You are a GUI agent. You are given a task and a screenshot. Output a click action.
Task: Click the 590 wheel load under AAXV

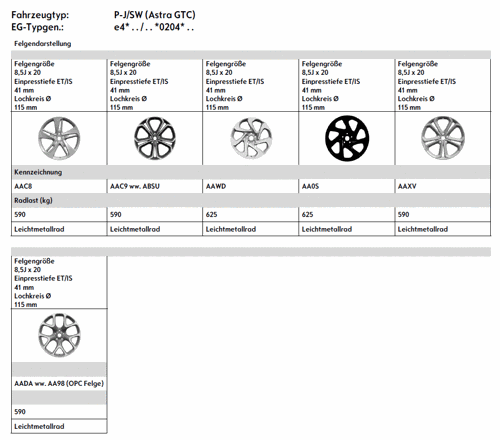point(403,215)
